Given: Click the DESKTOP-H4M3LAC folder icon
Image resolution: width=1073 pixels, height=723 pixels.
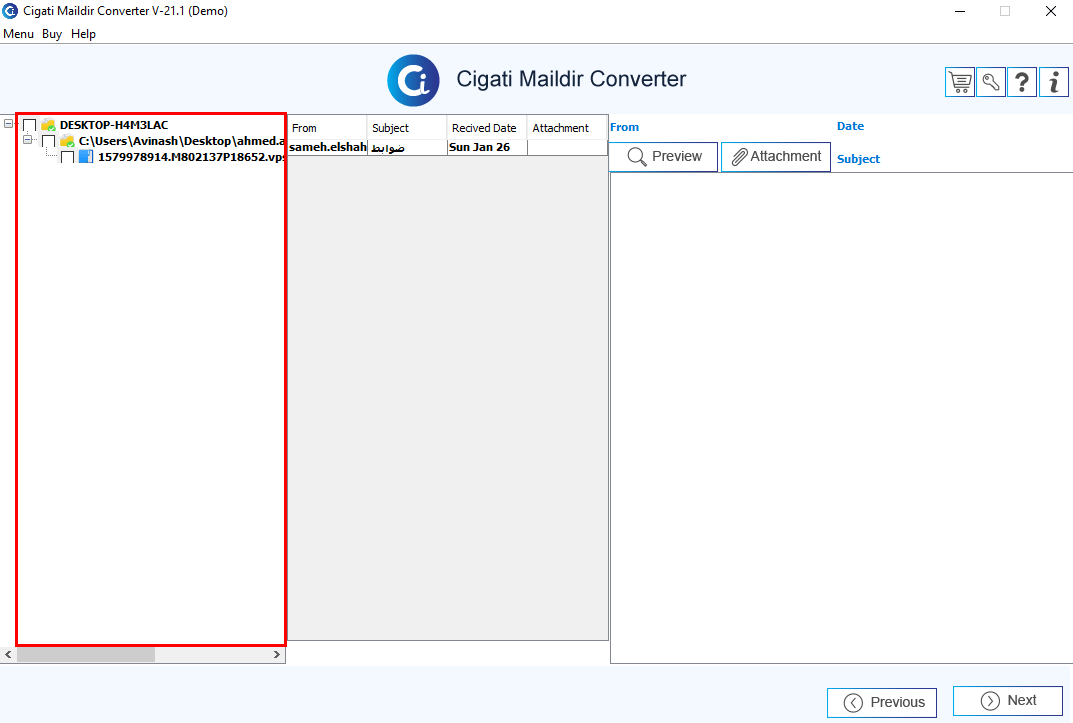Looking at the screenshot, I should (48, 125).
